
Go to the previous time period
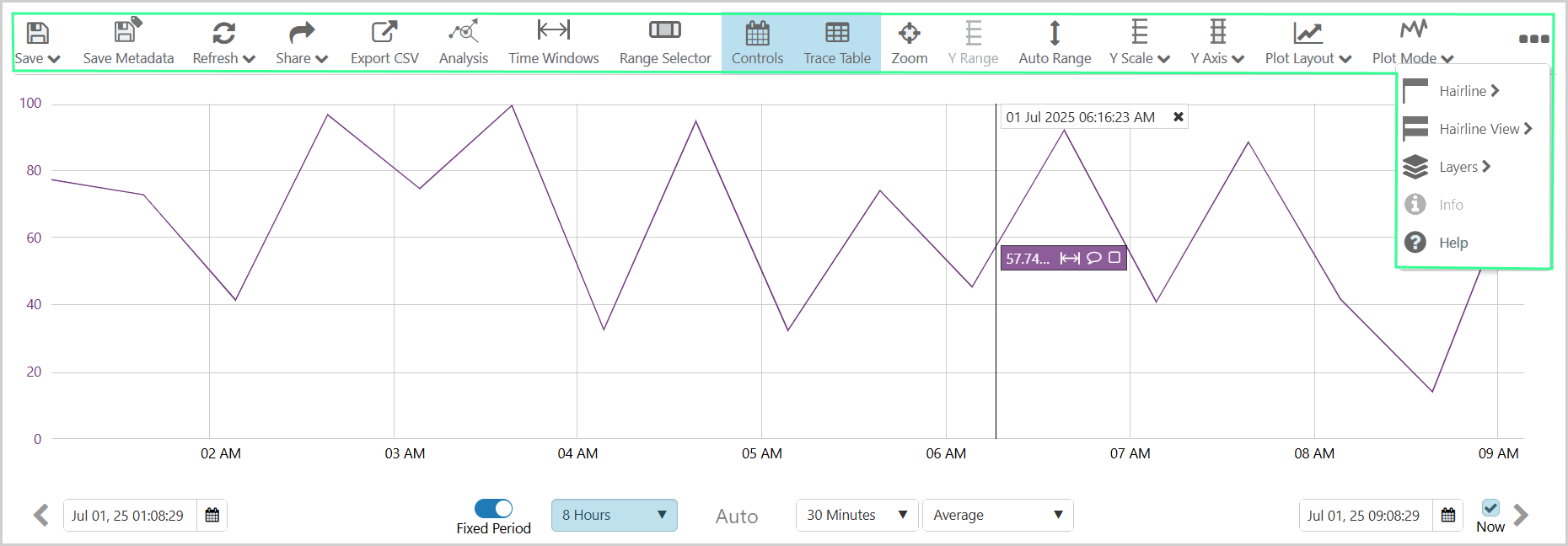(x=40, y=515)
